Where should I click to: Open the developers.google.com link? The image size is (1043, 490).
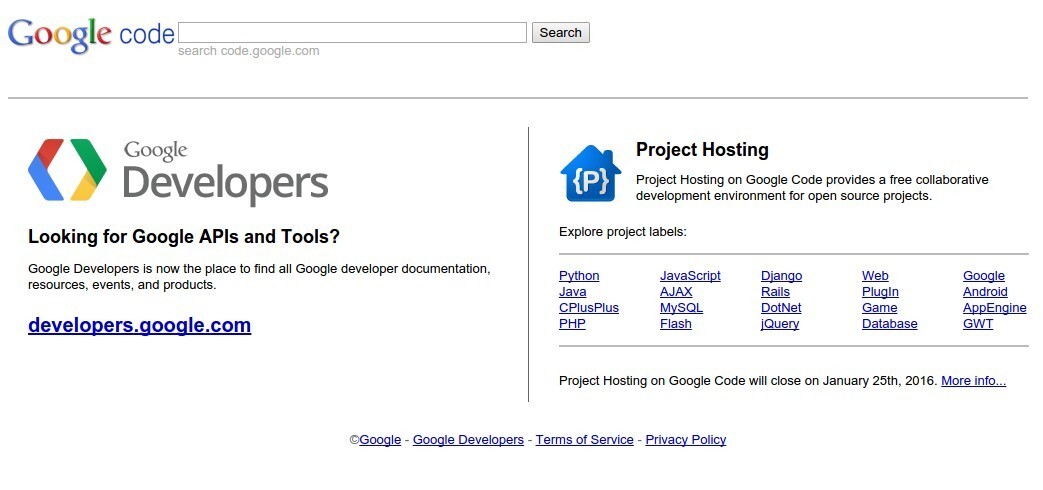pyautogui.click(x=140, y=325)
